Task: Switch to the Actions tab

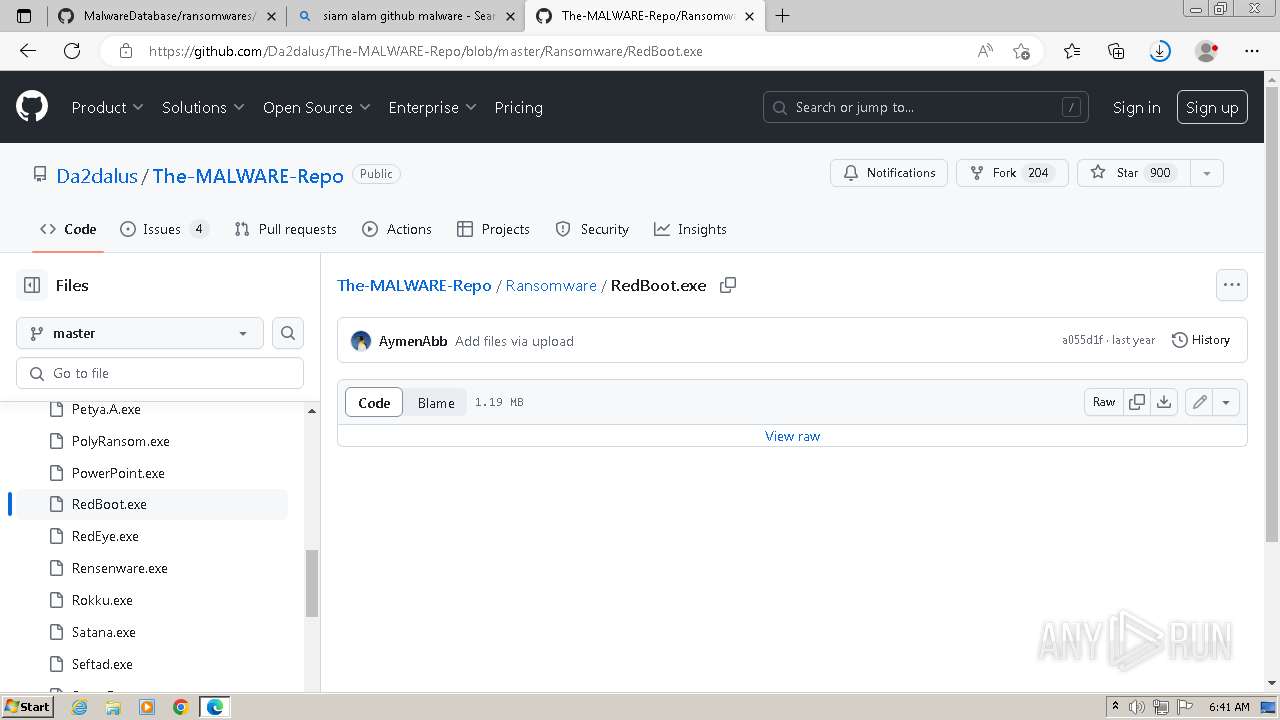Action: click(397, 229)
